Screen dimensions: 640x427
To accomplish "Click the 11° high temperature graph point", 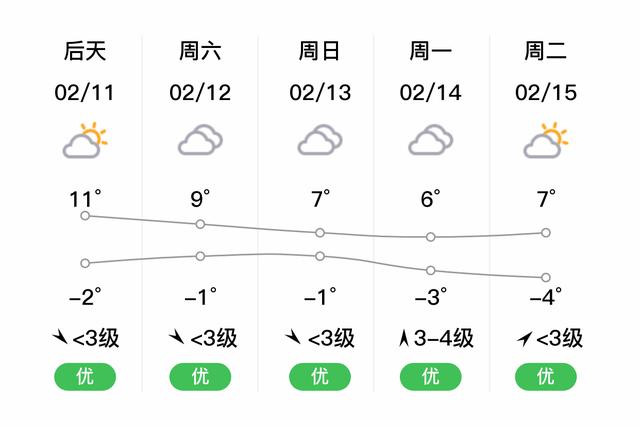I will pos(85,216).
